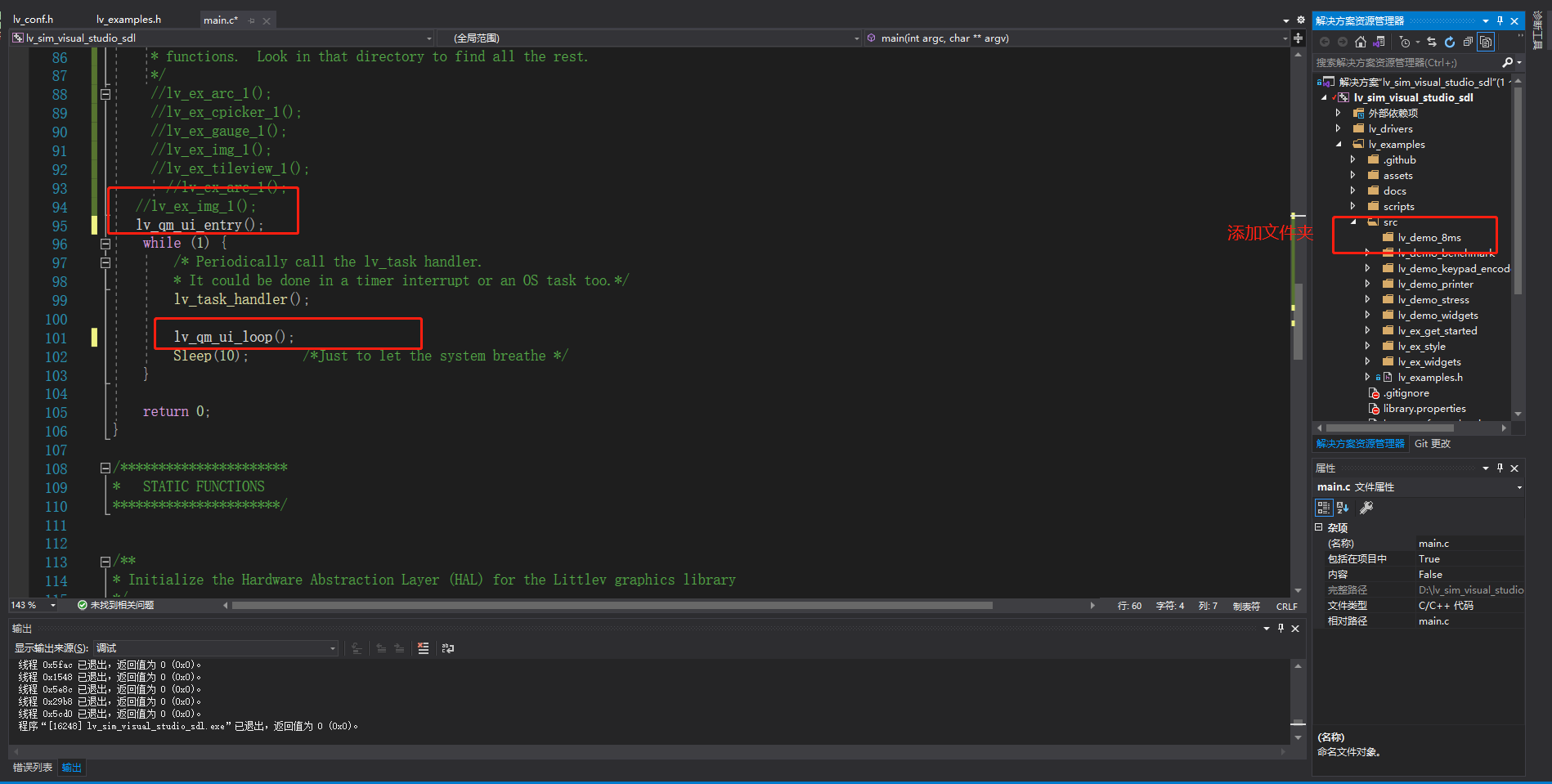Click the magnifier search icon in Solution Explorer
Image resolution: width=1552 pixels, height=784 pixels.
[1508, 62]
